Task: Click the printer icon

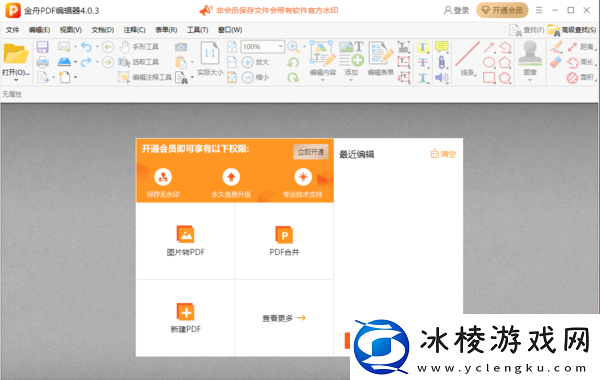Action: click(x=42, y=62)
